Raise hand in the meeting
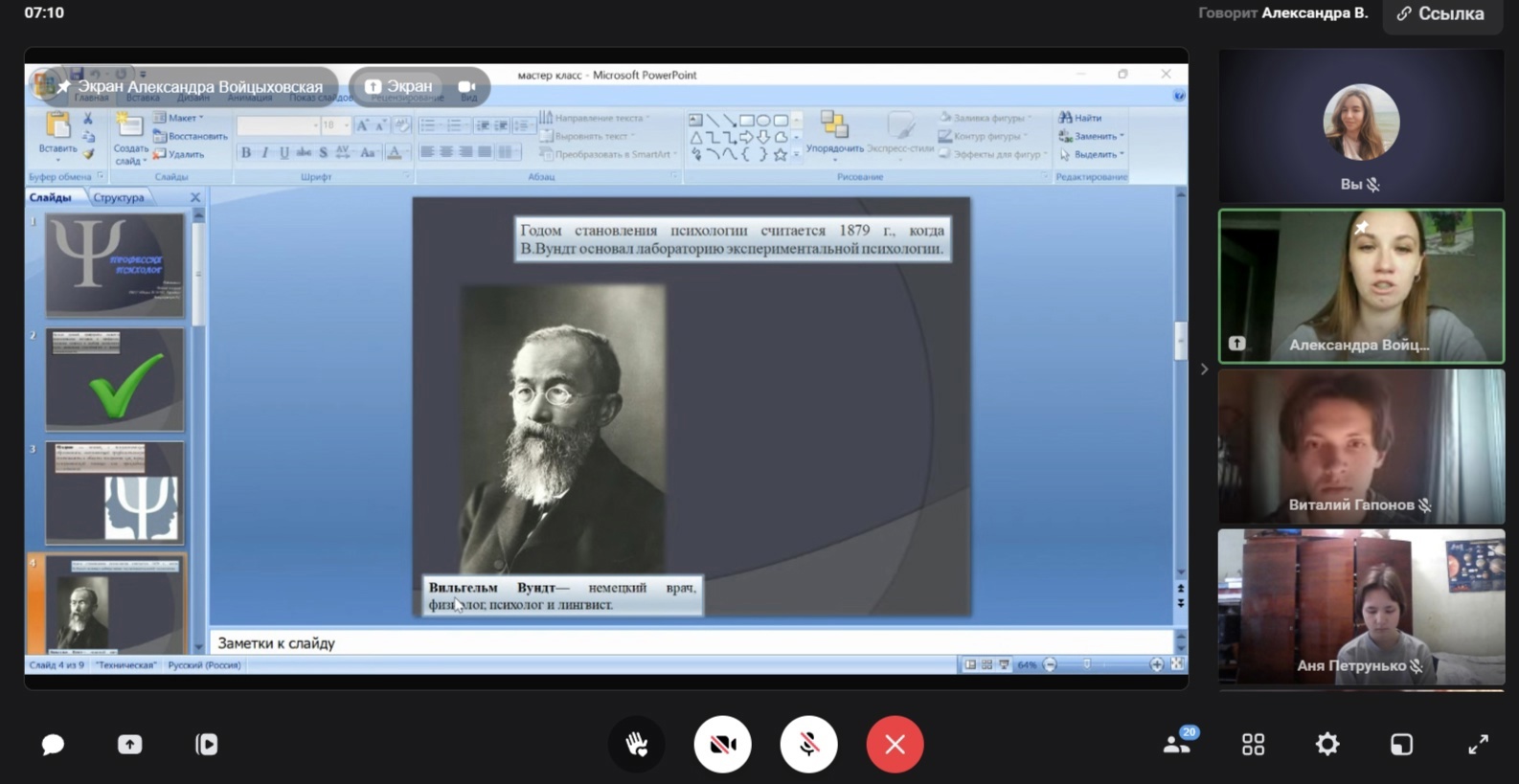The height and width of the screenshot is (784, 1519). [637, 744]
